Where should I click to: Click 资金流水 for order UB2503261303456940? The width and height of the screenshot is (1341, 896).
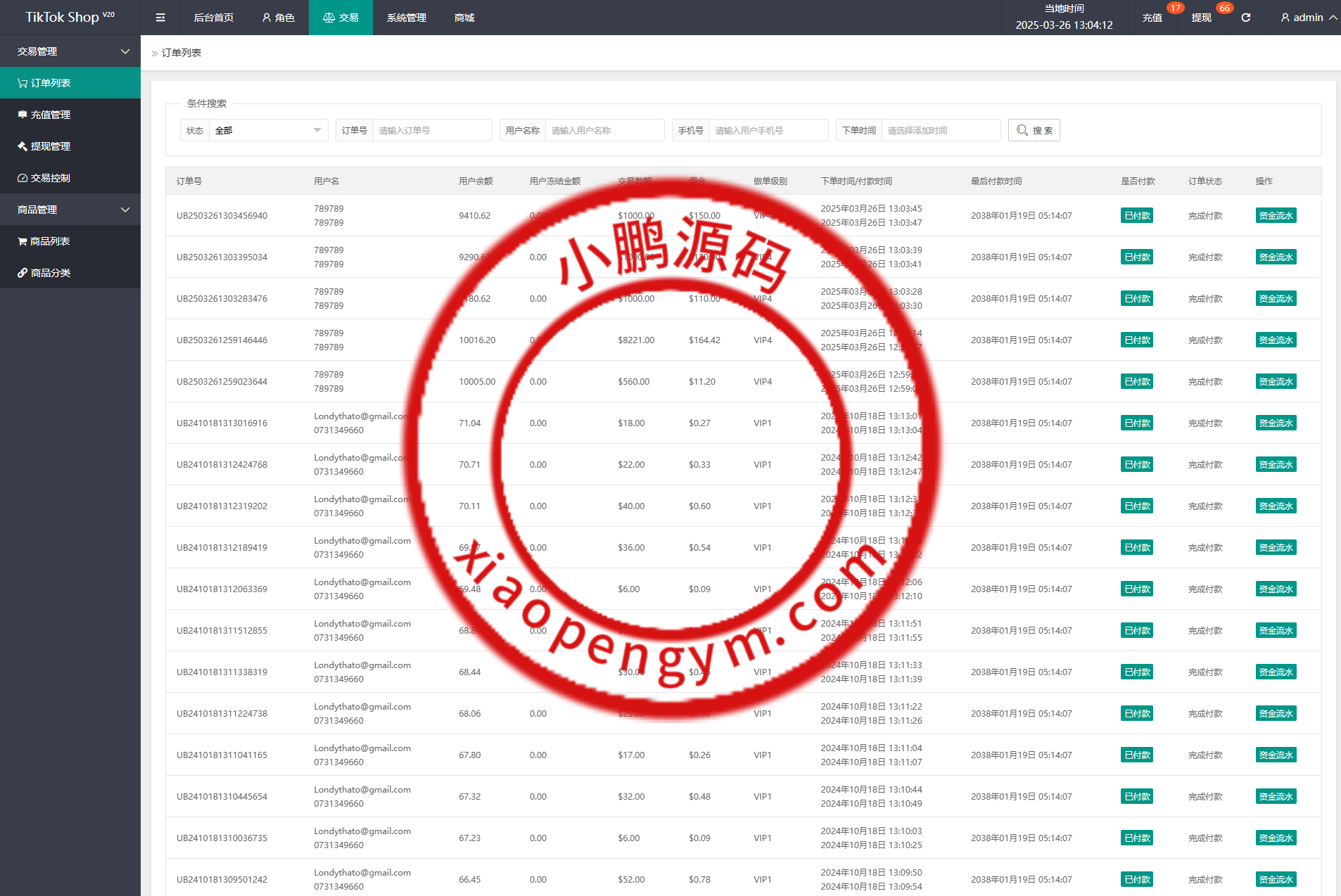pos(1275,216)
